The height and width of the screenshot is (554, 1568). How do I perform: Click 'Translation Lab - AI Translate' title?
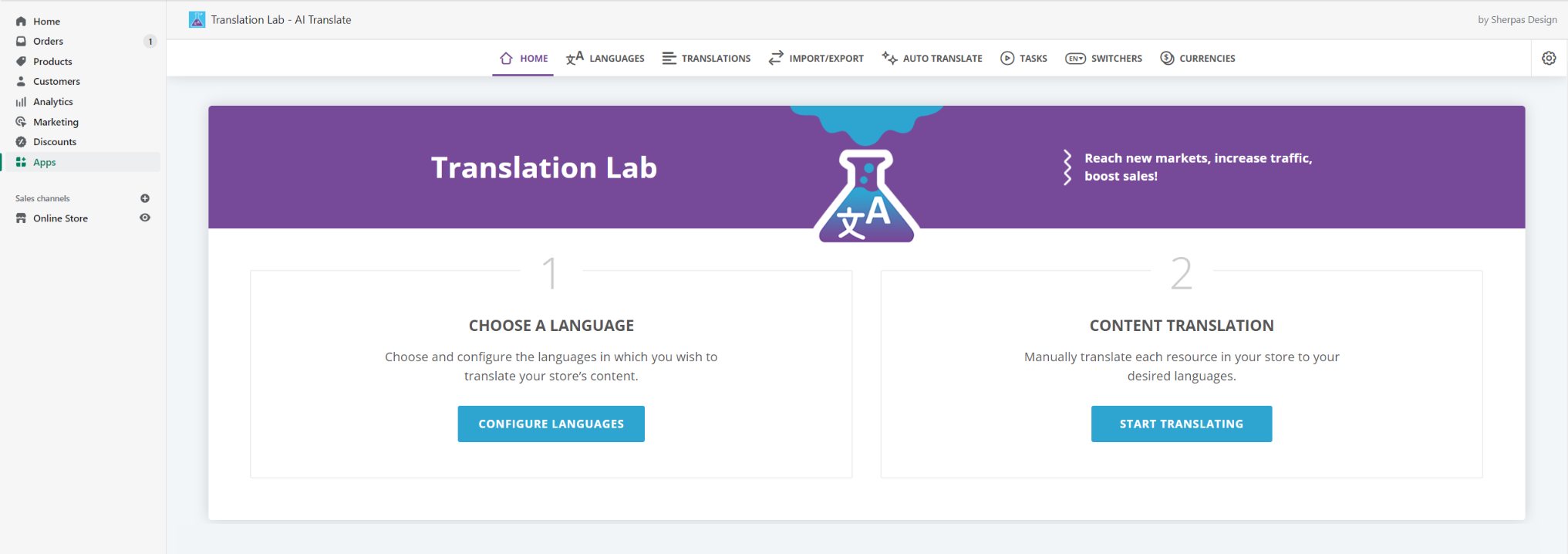pyautogui.click(x=281, y=20)
